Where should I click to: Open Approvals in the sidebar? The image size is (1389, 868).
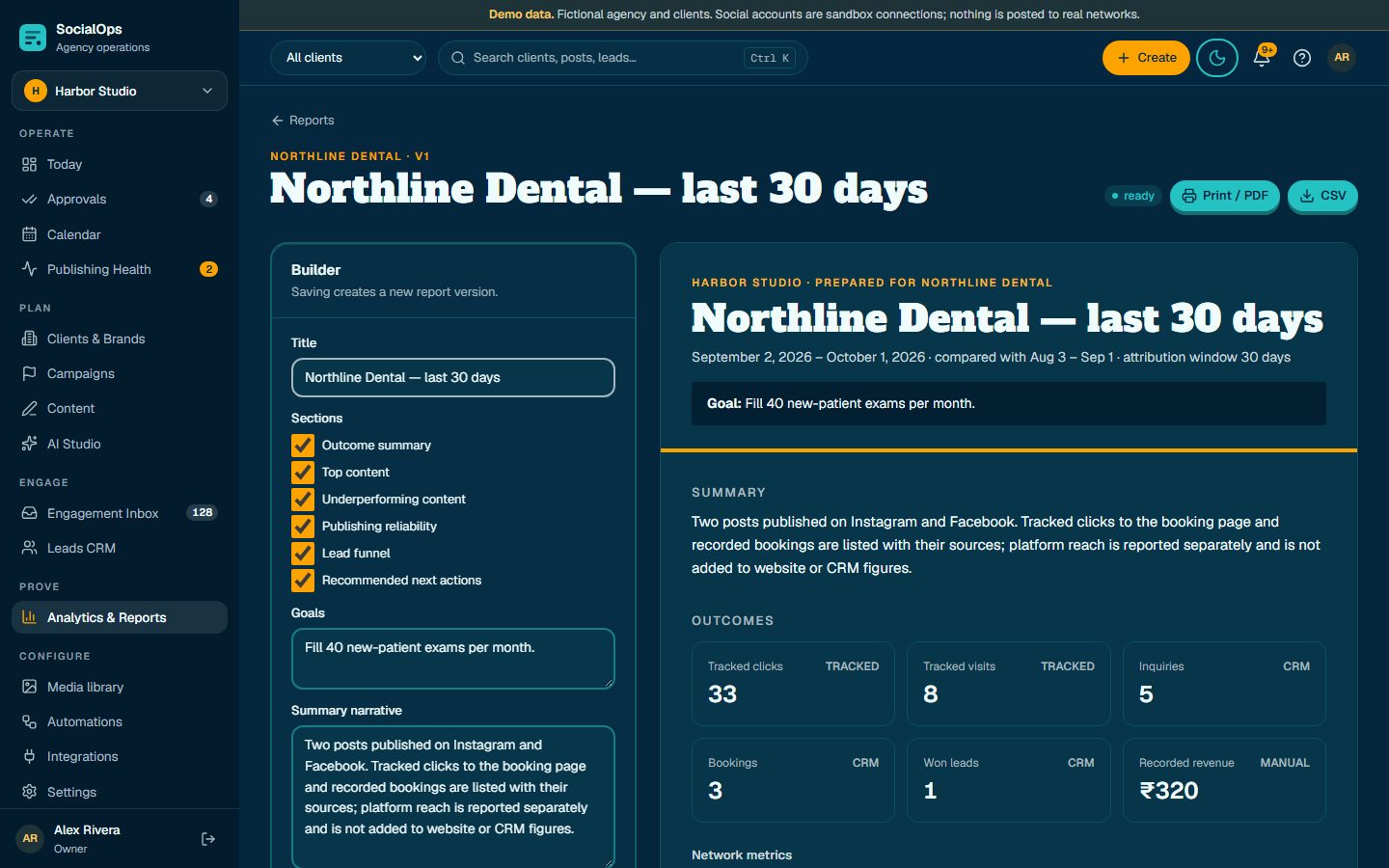[120, 200]
